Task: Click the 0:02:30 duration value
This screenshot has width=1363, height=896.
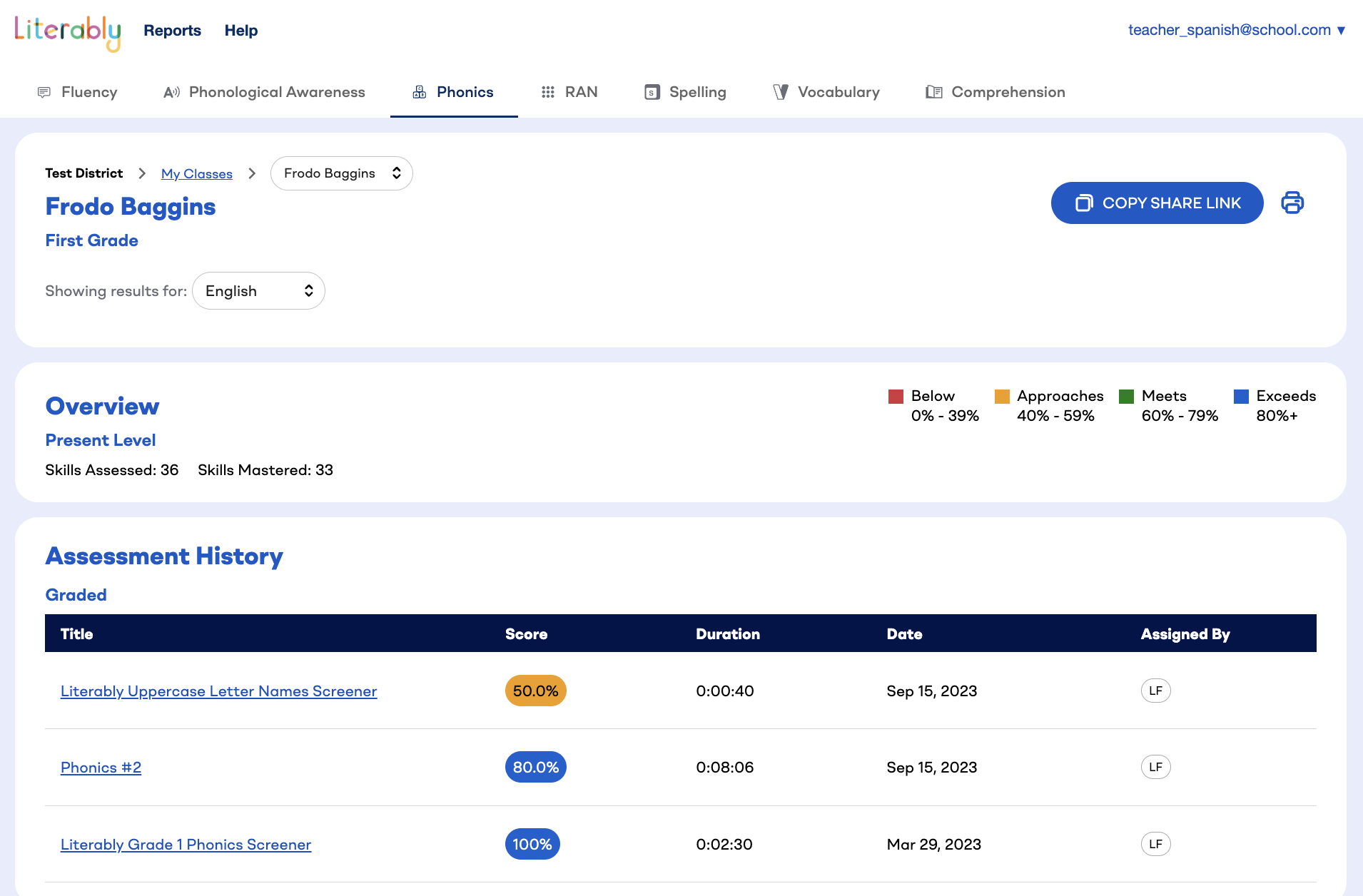Action: (x=724, y=844)
